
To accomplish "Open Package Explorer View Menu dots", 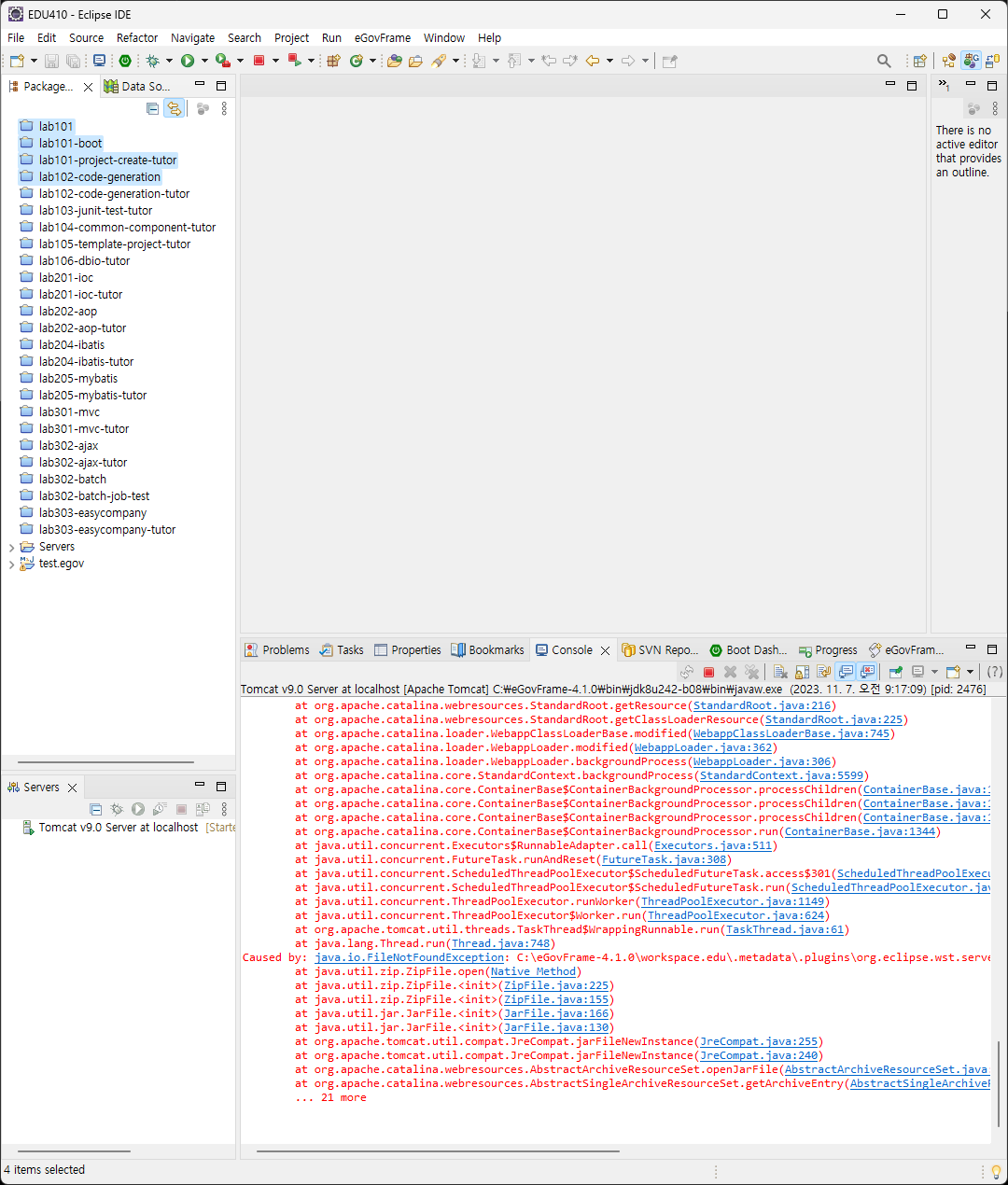I will pyautogui.click(x=224, y=108).
